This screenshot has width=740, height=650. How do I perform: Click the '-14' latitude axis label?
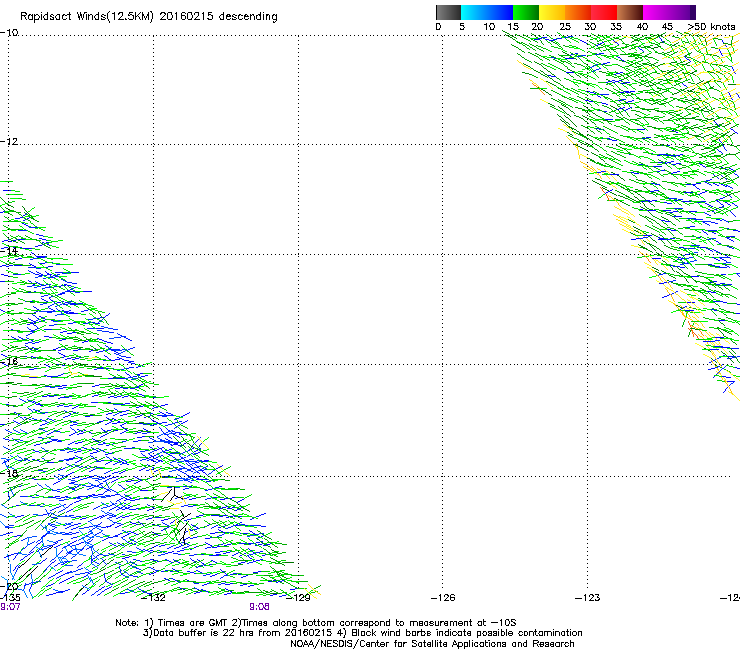click(x=9, y=251)
